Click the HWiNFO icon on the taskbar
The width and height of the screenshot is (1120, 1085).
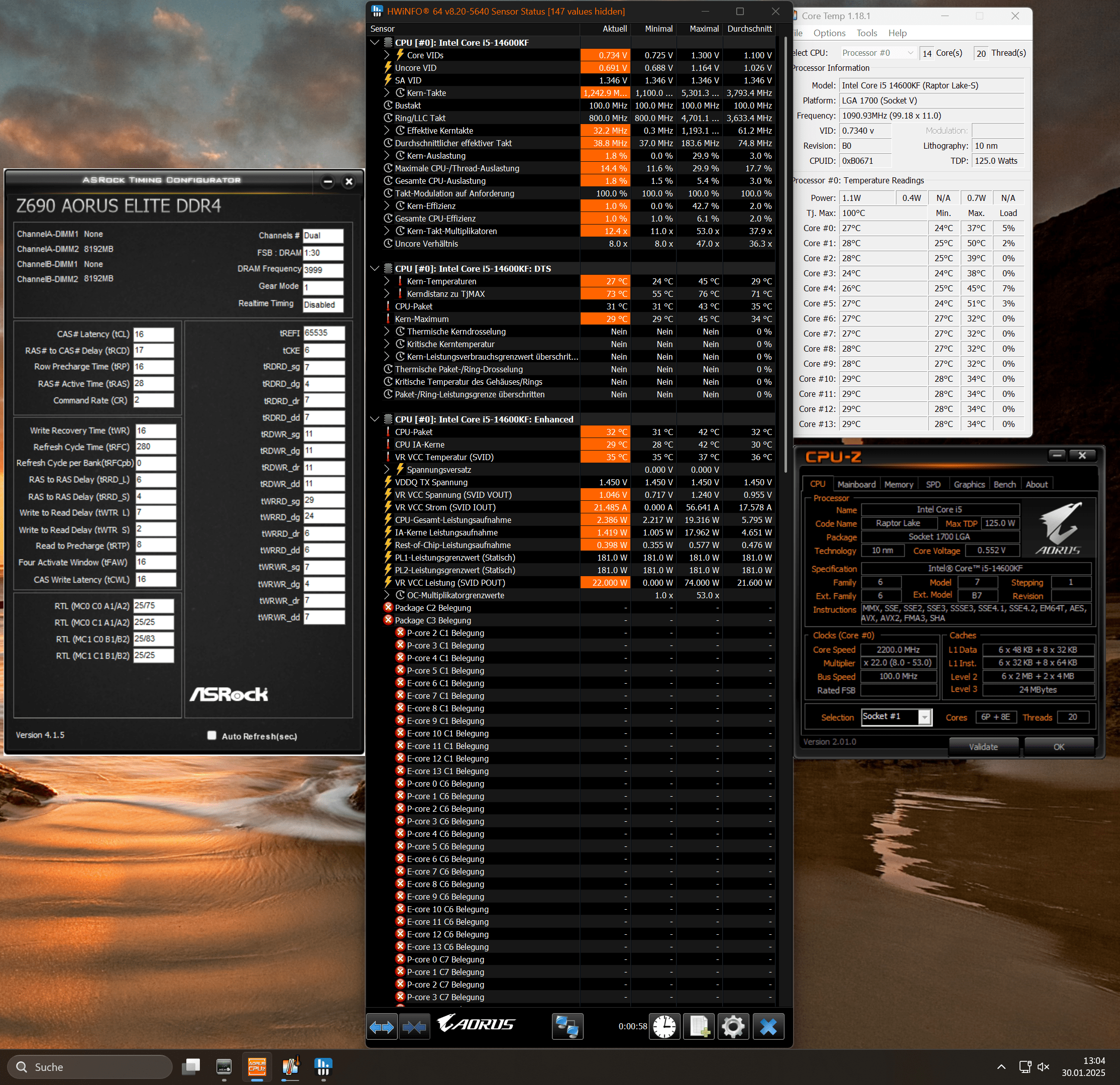tap(323, 1067)
